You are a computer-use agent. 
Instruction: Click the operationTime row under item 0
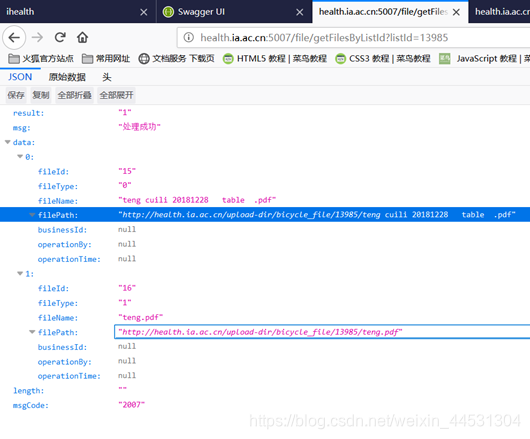265,259
